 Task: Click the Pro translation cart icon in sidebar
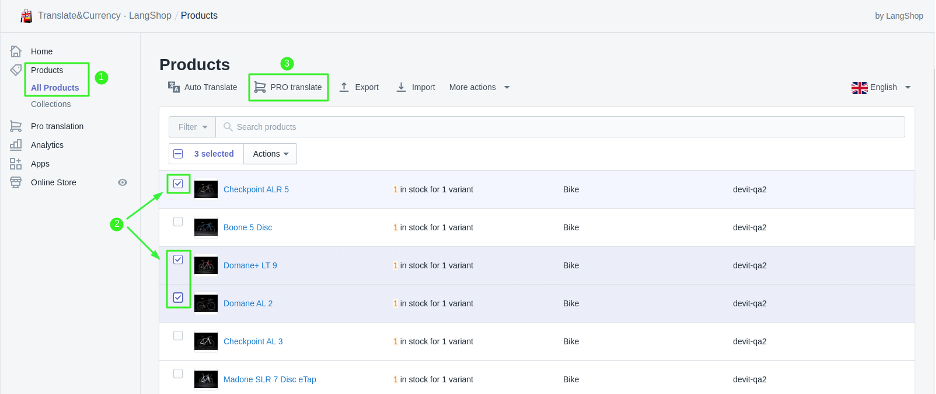point(16,126)
